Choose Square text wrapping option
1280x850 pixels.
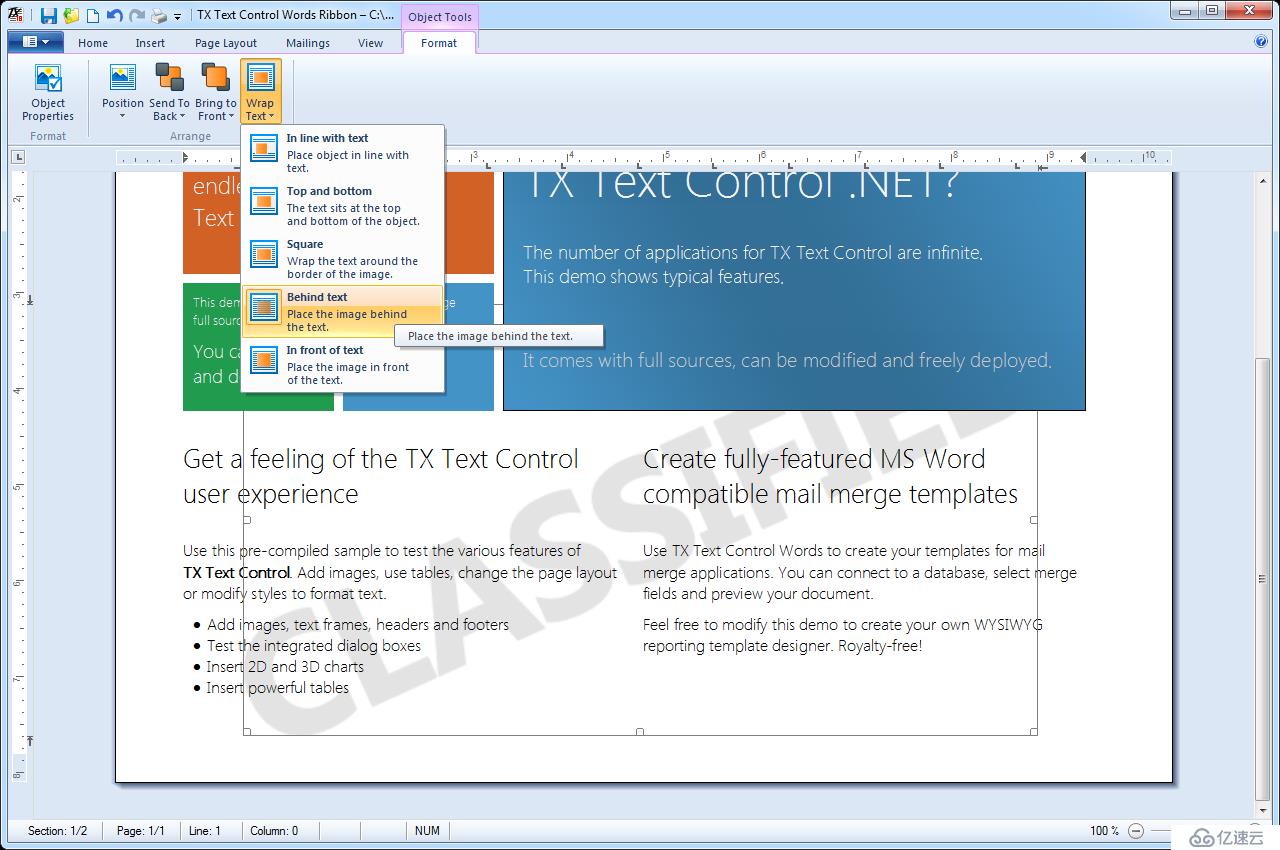click(343, 258)
